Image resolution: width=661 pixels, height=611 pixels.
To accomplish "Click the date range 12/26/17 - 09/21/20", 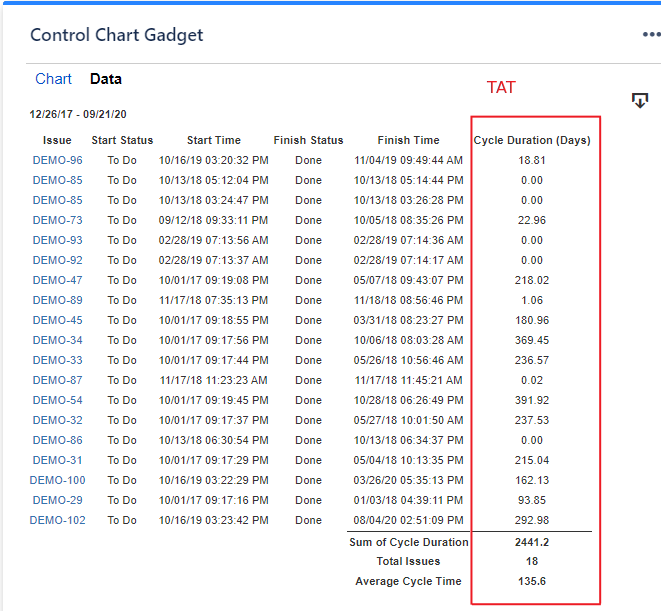I will [x=78, y=114].
